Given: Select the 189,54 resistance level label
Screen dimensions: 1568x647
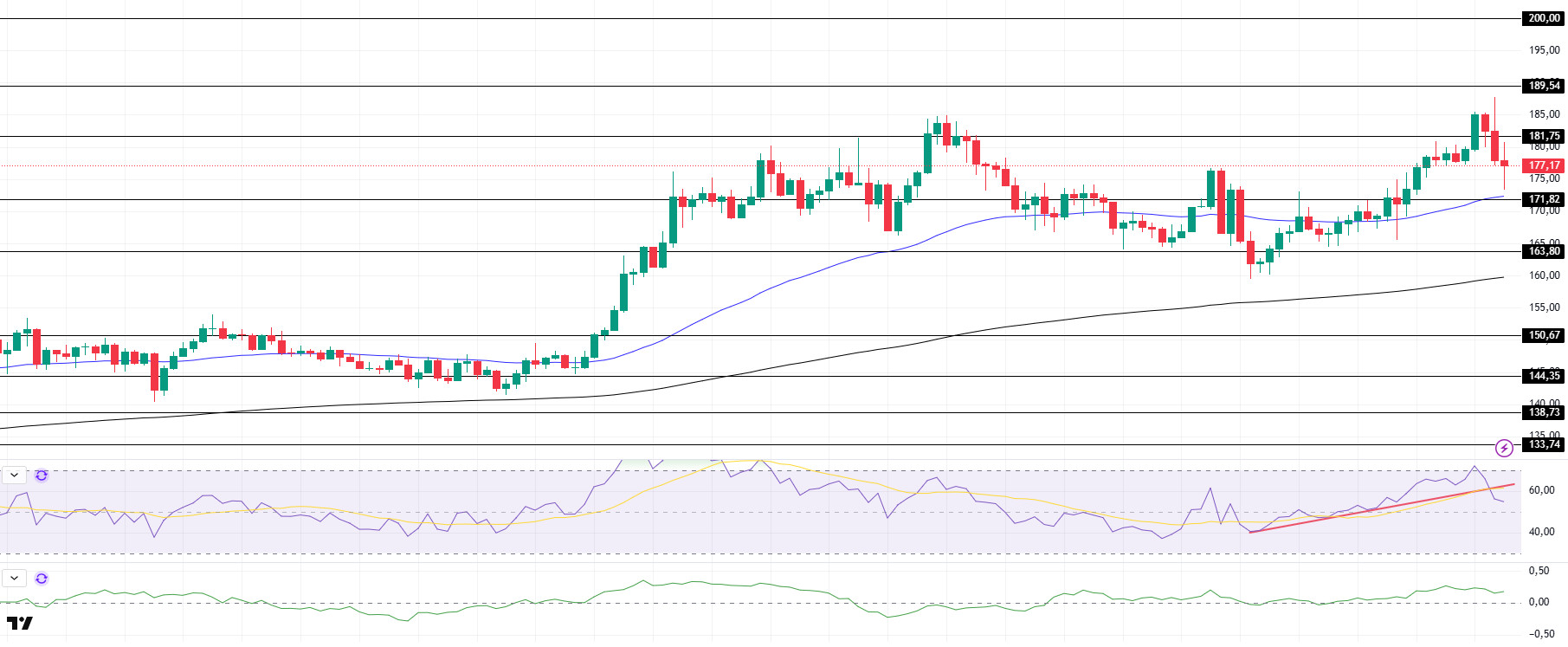Looking at the screenshot, I should pos(1543,86).
